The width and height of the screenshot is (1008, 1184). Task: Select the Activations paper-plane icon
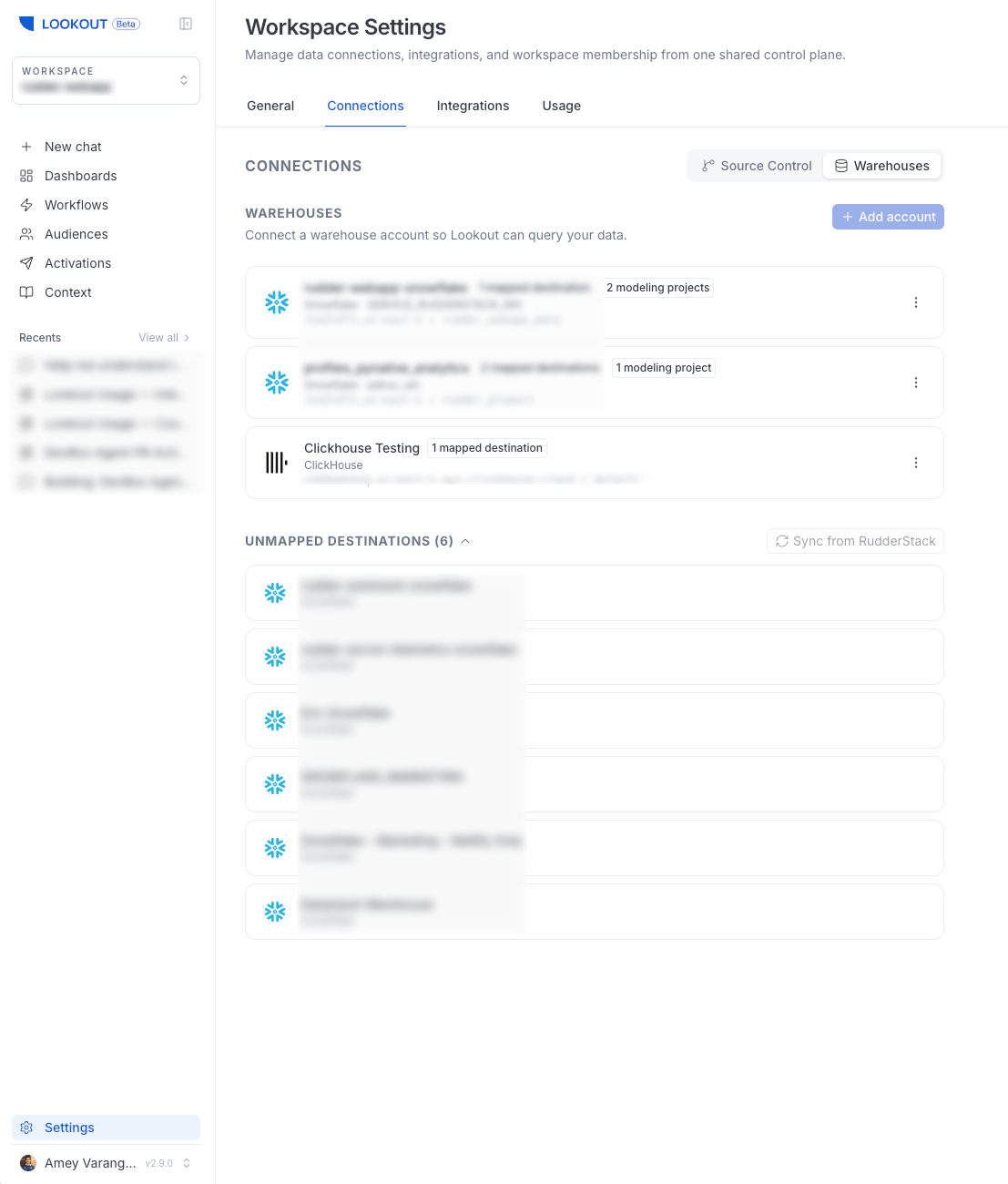(26, 263)
